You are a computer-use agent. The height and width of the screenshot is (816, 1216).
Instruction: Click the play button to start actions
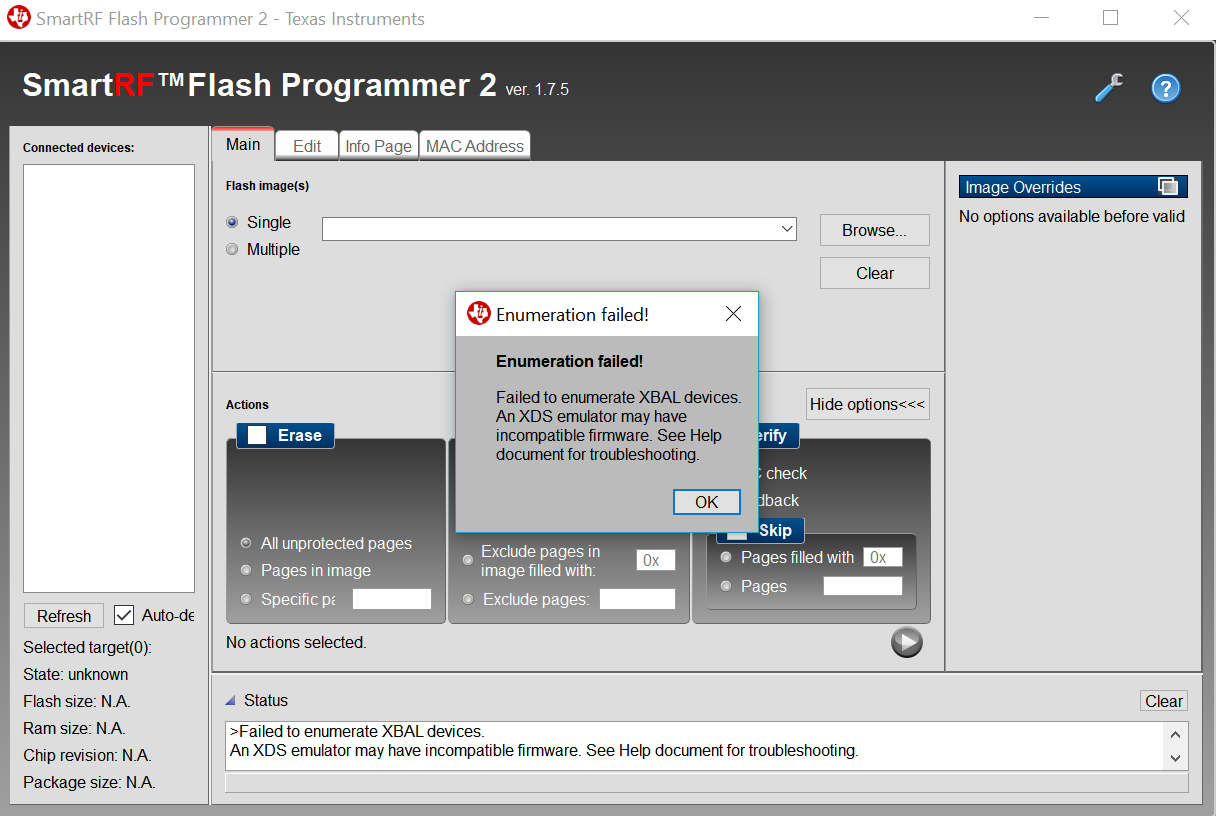pos(907,642)
